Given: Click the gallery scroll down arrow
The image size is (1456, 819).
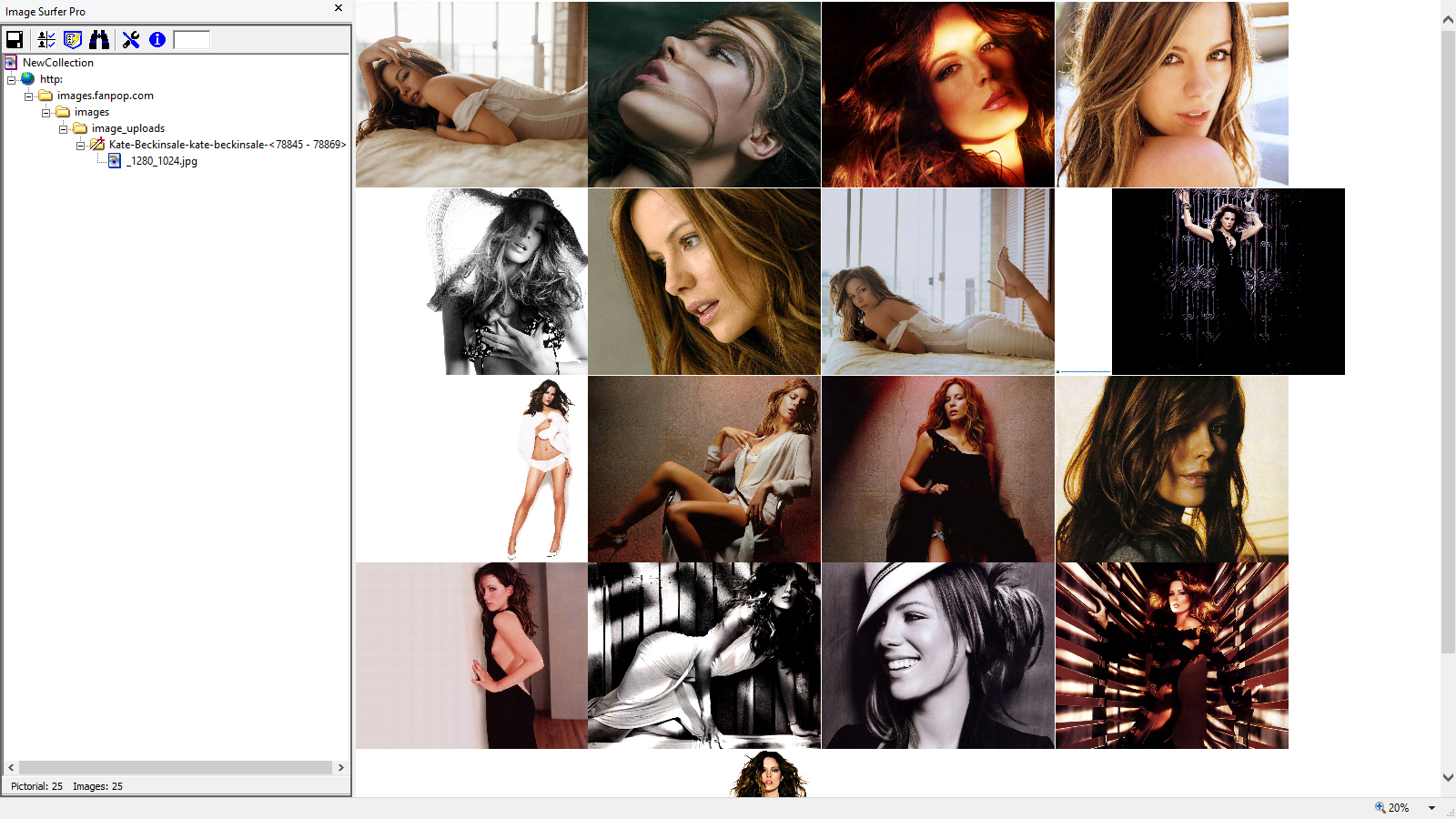Looking at the screenshot, I should coord(1449,777).
